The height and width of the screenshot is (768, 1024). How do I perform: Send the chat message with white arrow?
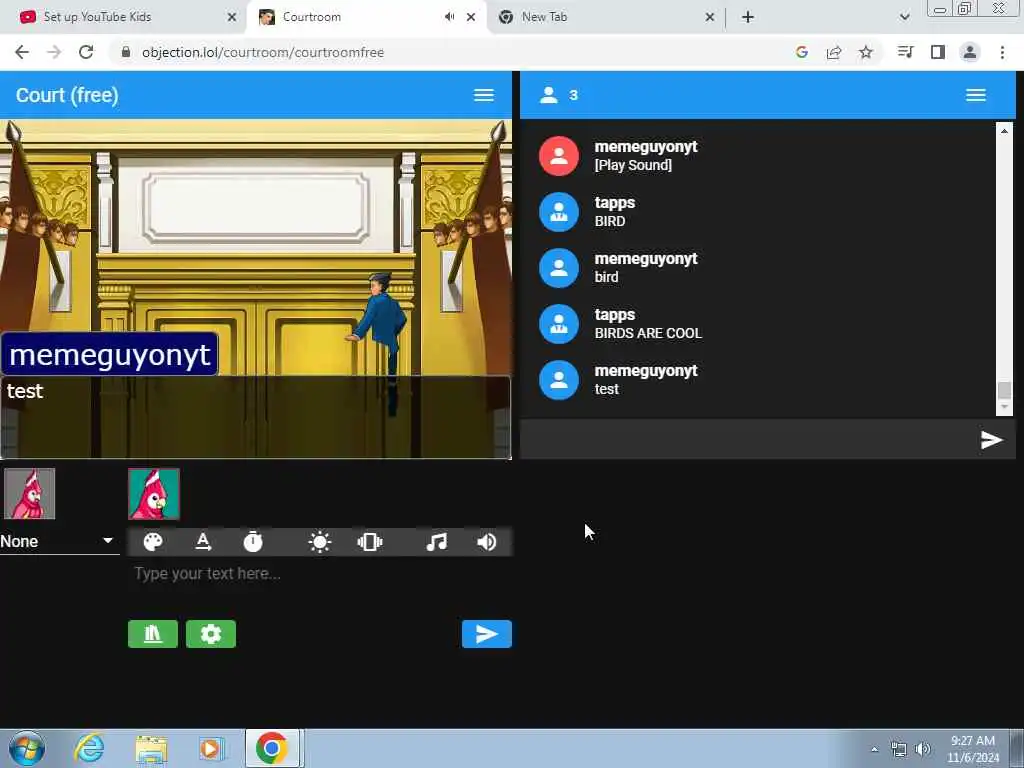tap(991, 440)
